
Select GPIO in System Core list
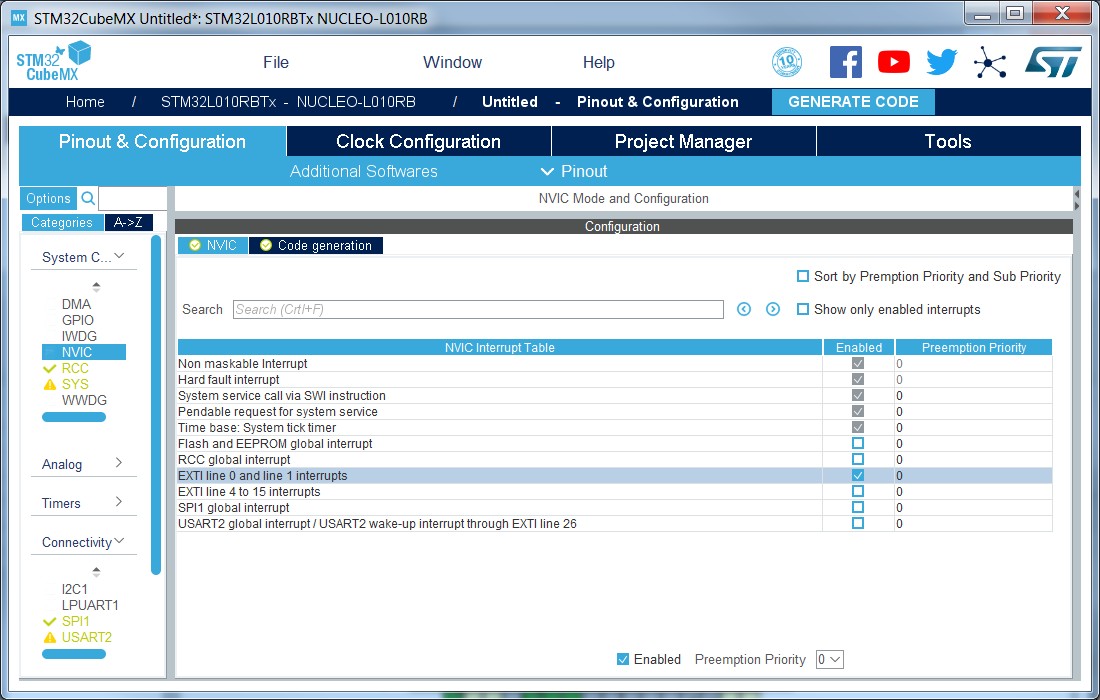[78, 320]
